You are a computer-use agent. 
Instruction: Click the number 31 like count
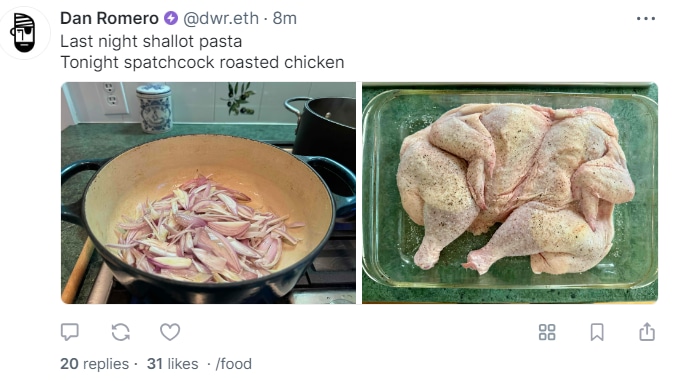click(x=155, y=364)
